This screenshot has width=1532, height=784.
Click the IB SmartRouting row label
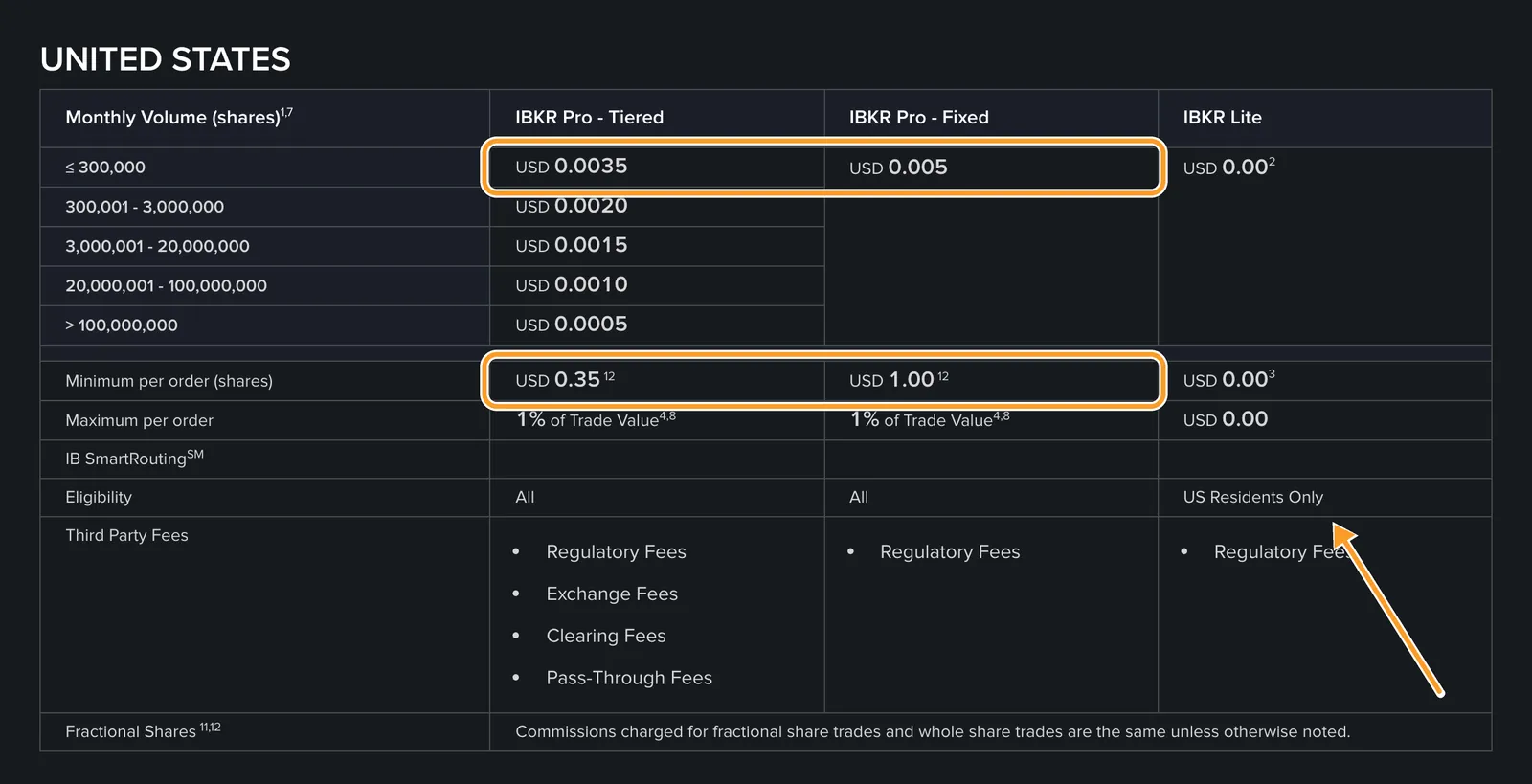coord(134,458)
